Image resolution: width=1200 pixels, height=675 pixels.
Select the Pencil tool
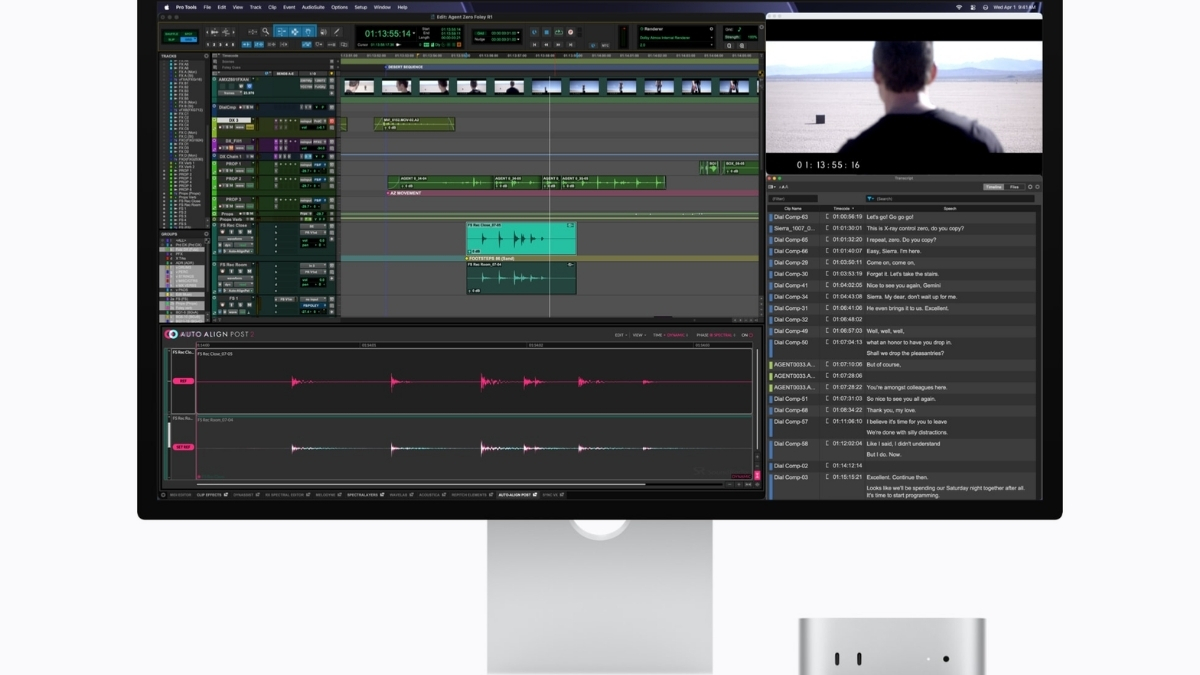click(x=338, y=31)
